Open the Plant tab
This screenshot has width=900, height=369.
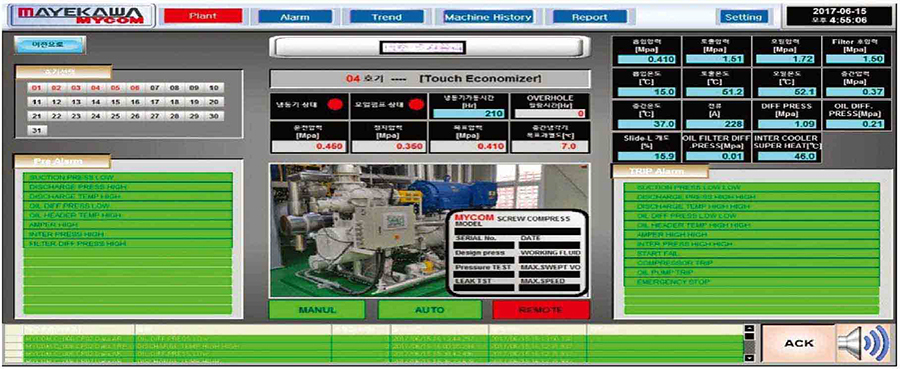click(x=200, y=17)
